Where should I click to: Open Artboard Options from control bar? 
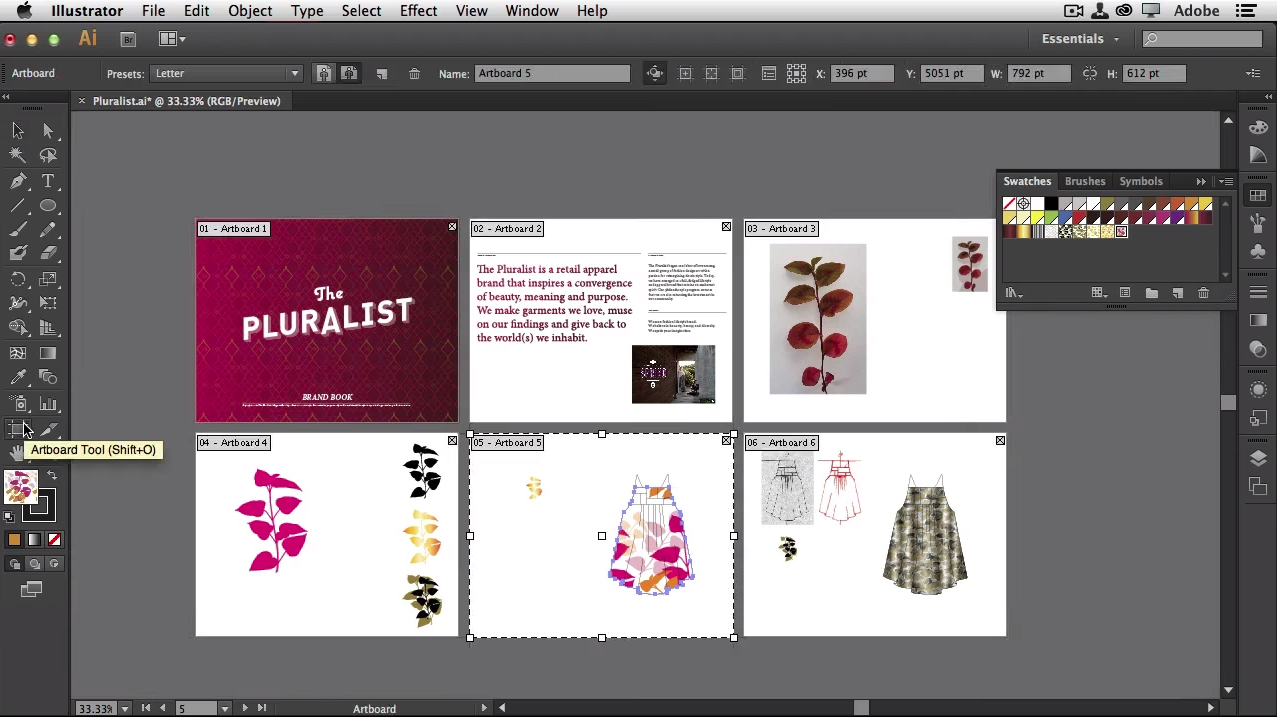(768, 74)
